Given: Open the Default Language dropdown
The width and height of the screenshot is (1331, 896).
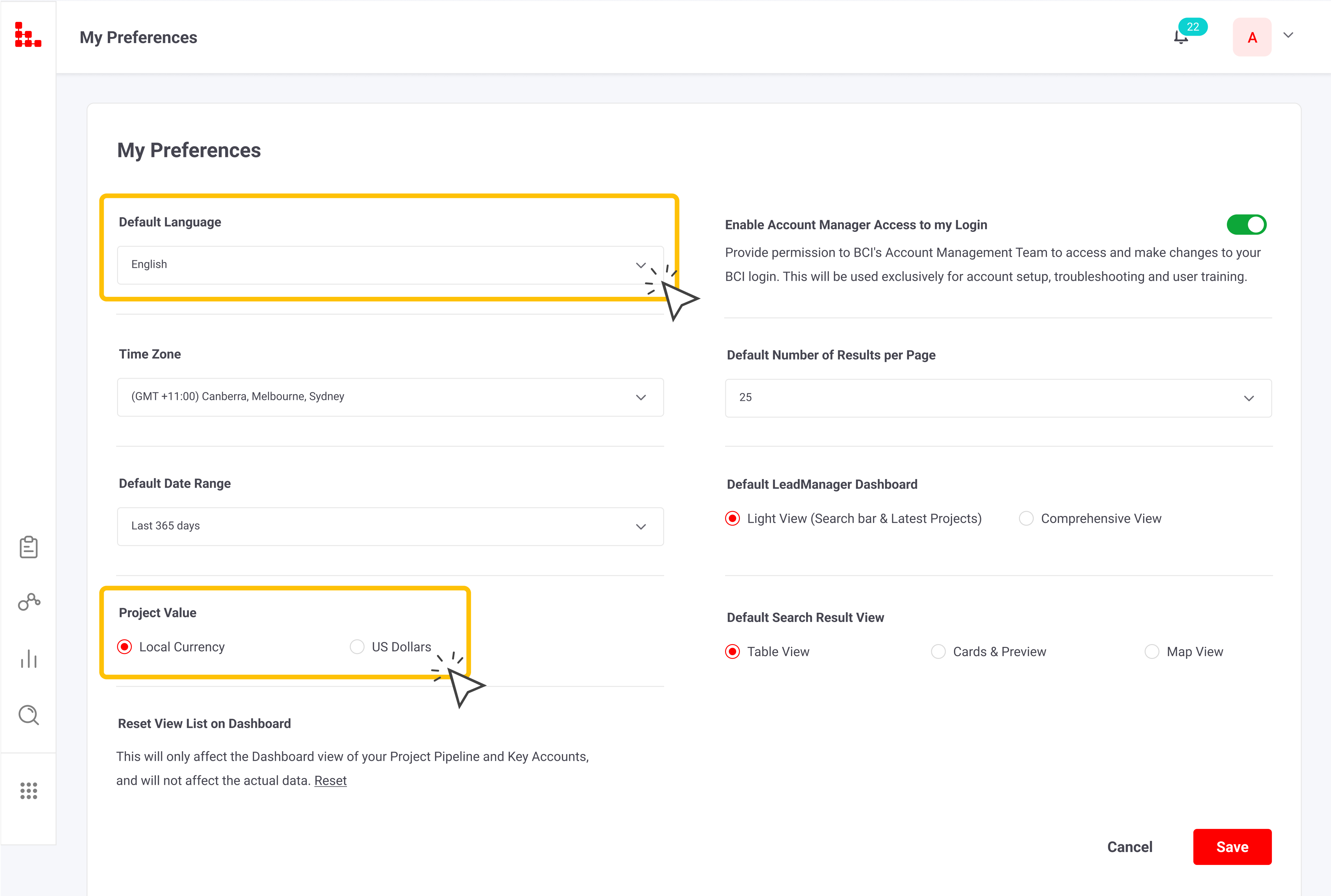Looking at the screenshot, I should point(390,265).
